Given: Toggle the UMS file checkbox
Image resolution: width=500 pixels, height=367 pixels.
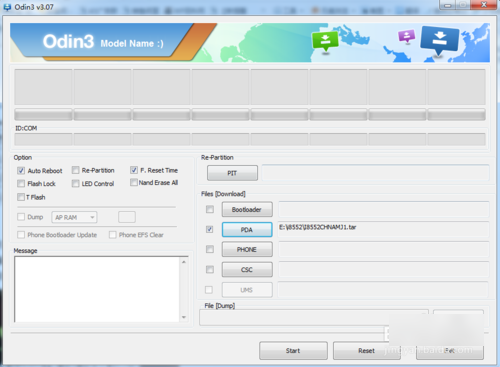Looking at the screenshot, I should click(x=209, y=290).
